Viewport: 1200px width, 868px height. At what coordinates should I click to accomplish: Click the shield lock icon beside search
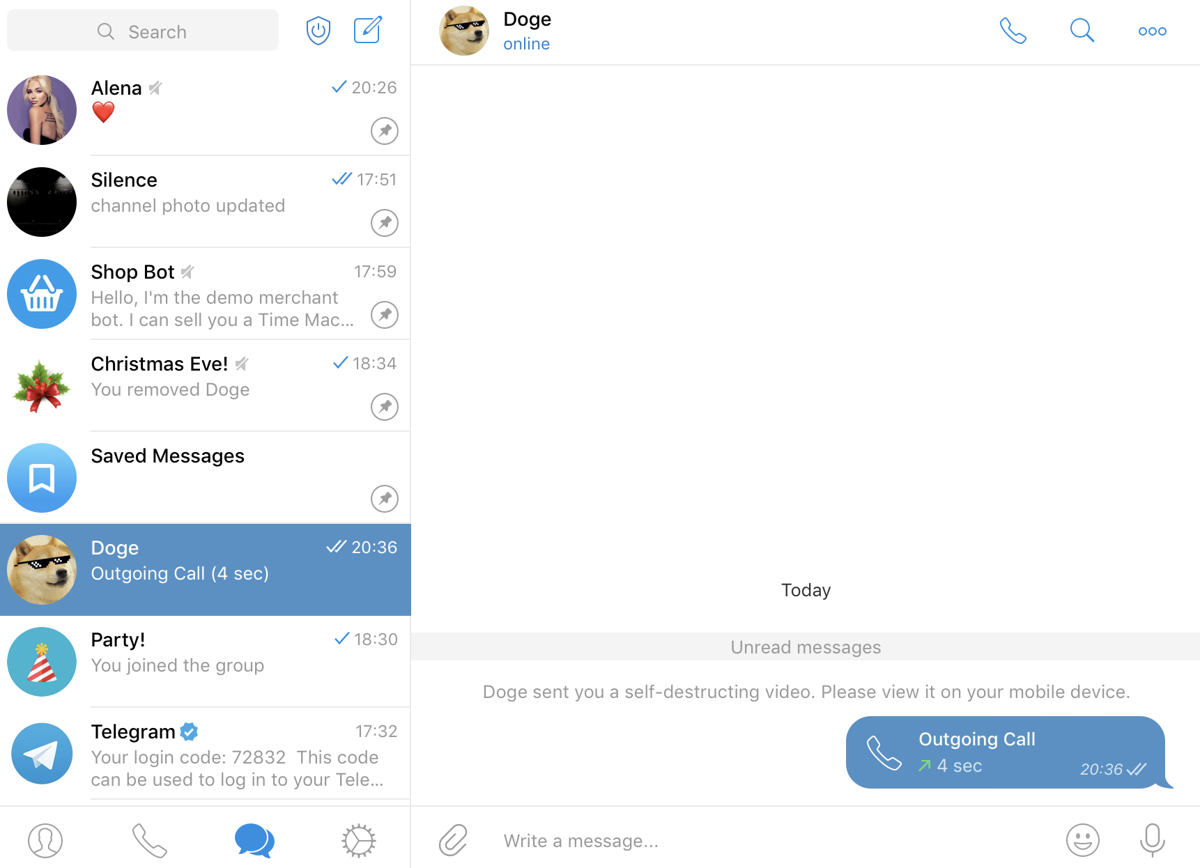click(x=318, y=31)
